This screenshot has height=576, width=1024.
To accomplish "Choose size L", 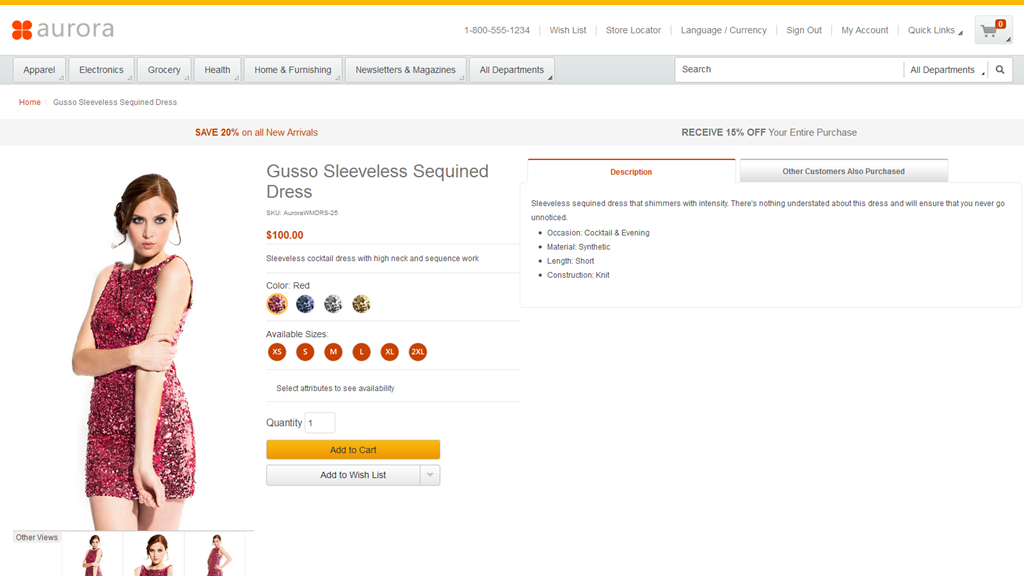I will pos(361,352).
